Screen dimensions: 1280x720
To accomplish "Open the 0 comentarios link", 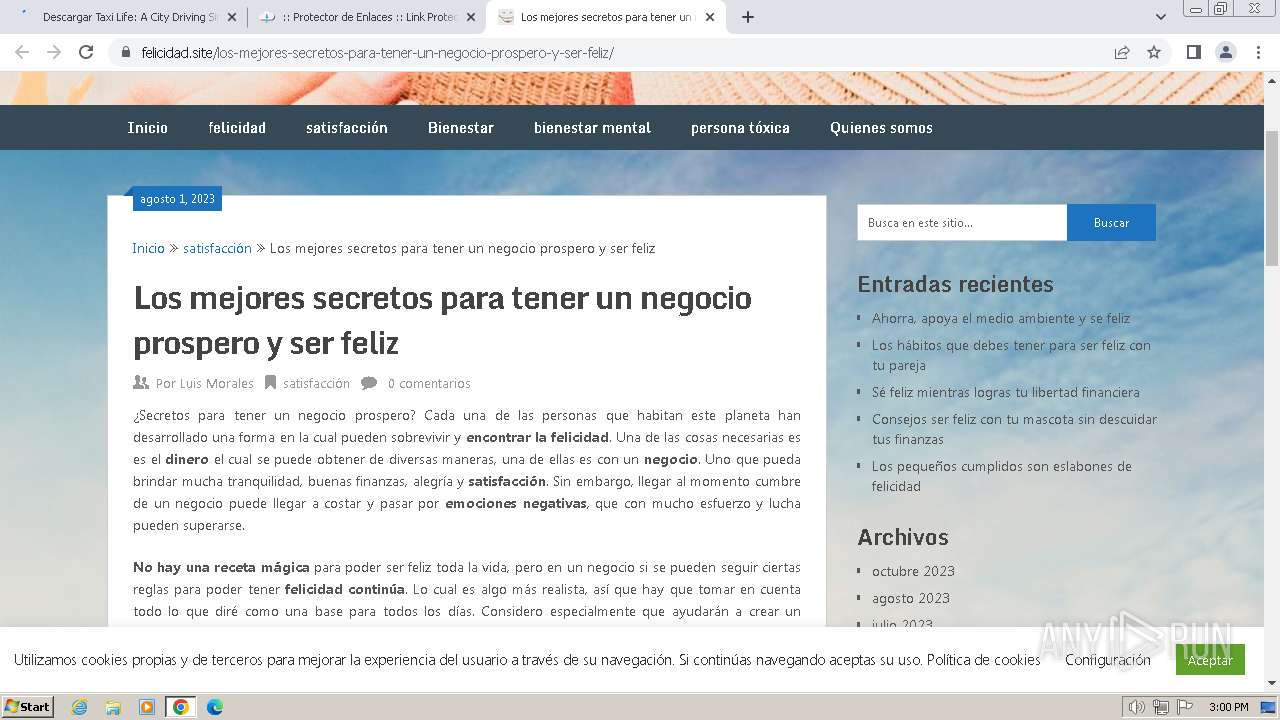I will 429,383.
